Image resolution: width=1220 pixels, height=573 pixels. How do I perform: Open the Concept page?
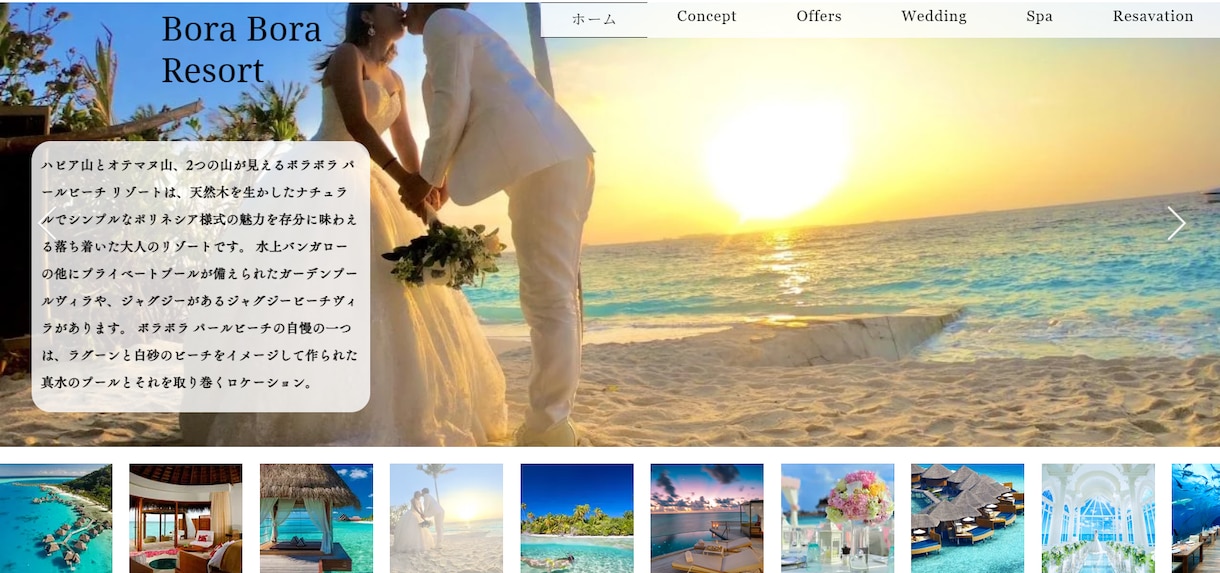coord(706,17)
